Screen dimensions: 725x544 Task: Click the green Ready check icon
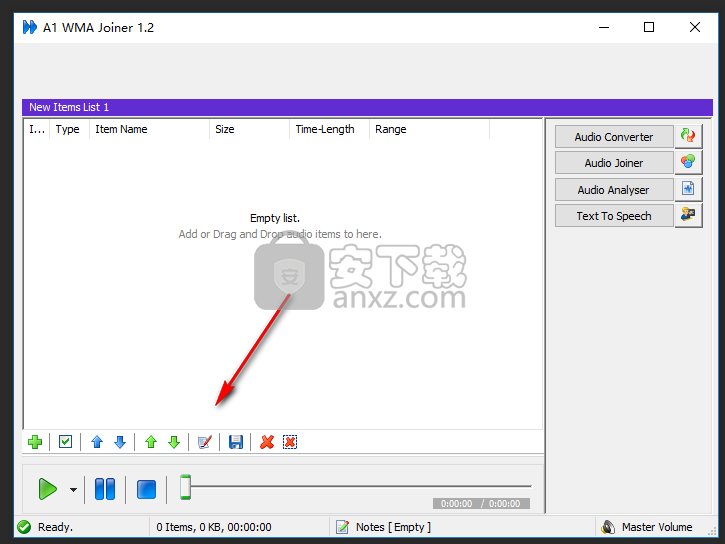[x=24, y=527]
